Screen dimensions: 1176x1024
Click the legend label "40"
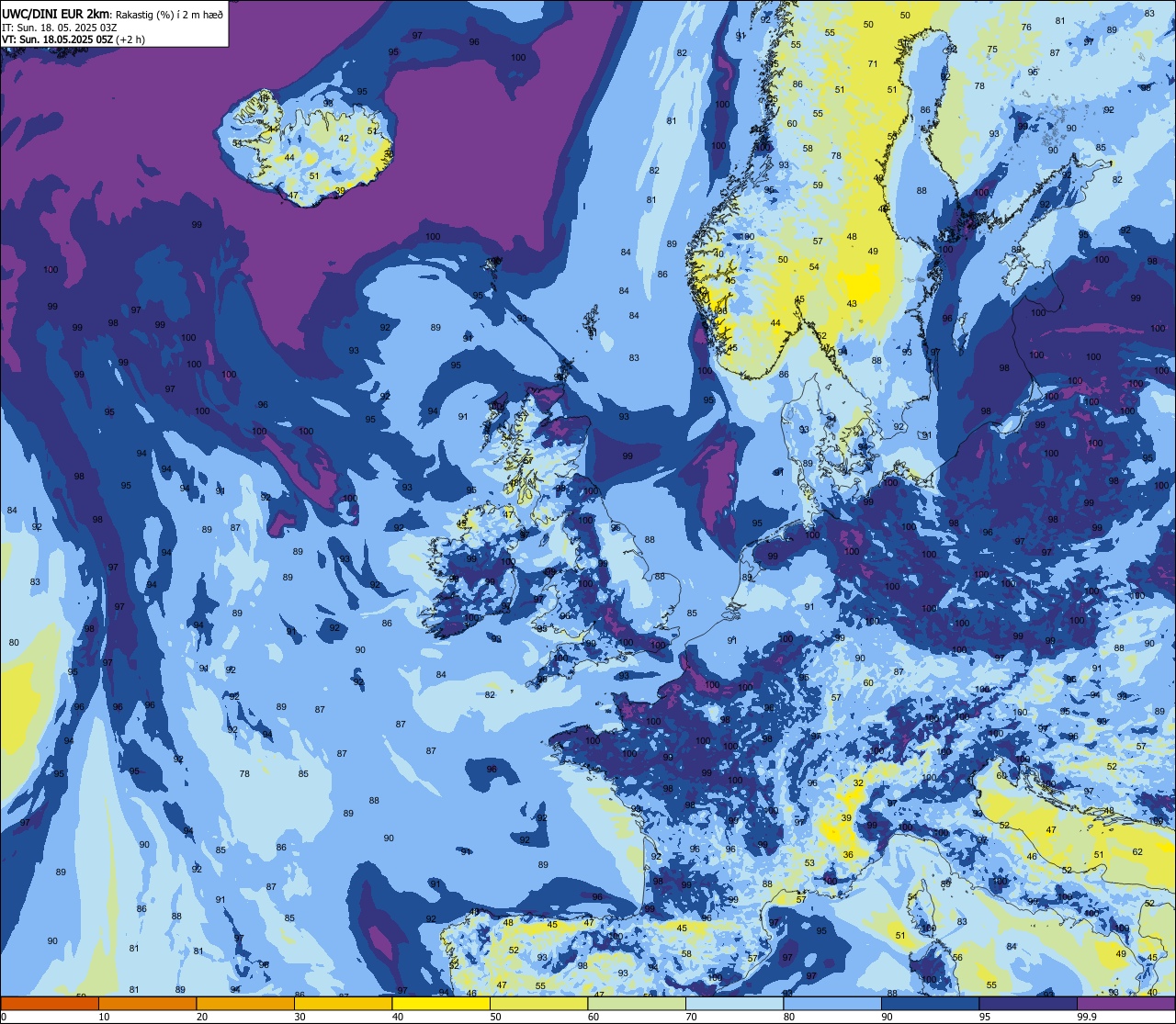pyautogui.click(x=398, y=1017)
